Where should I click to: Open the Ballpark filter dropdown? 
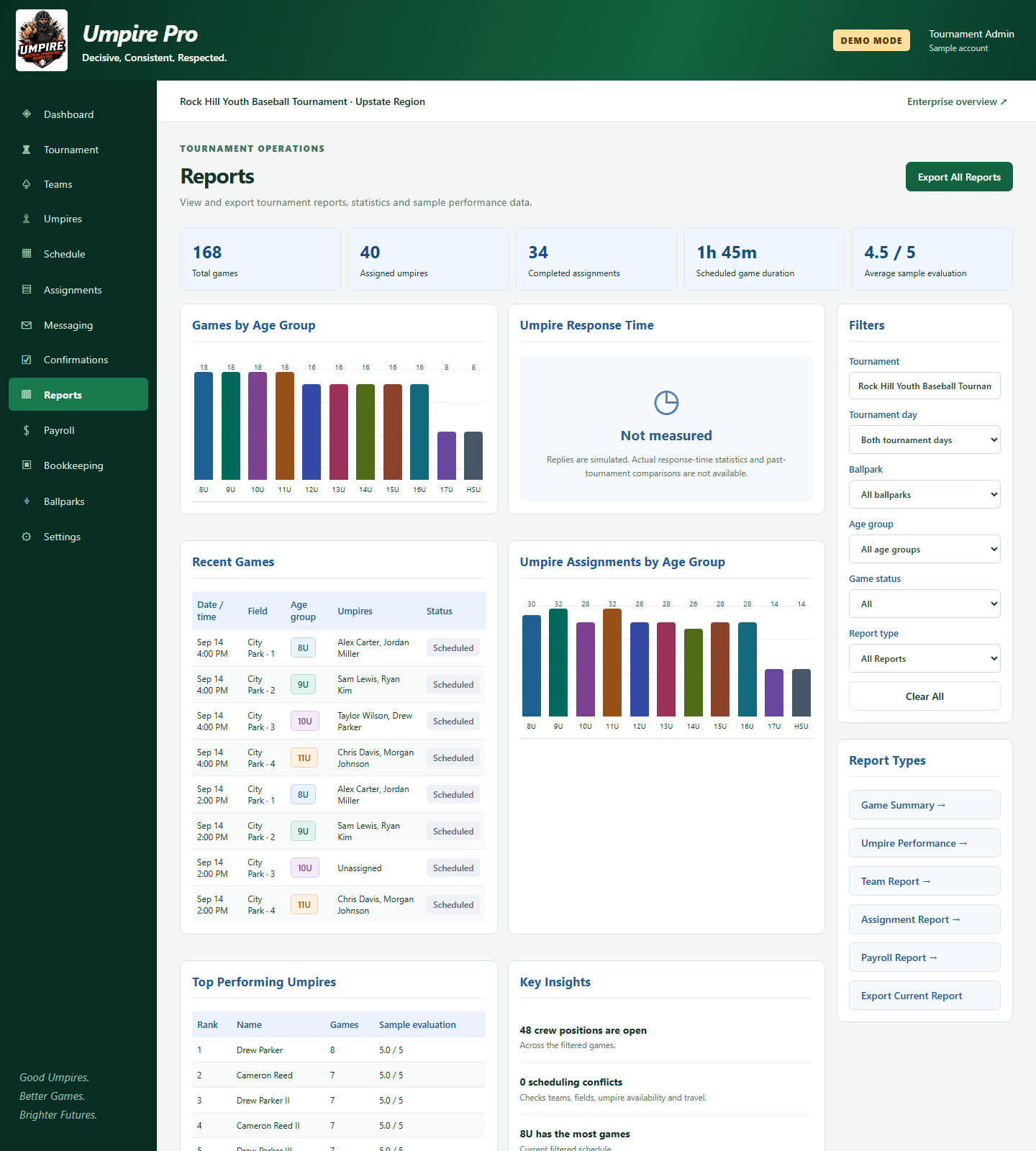(924, 494)
